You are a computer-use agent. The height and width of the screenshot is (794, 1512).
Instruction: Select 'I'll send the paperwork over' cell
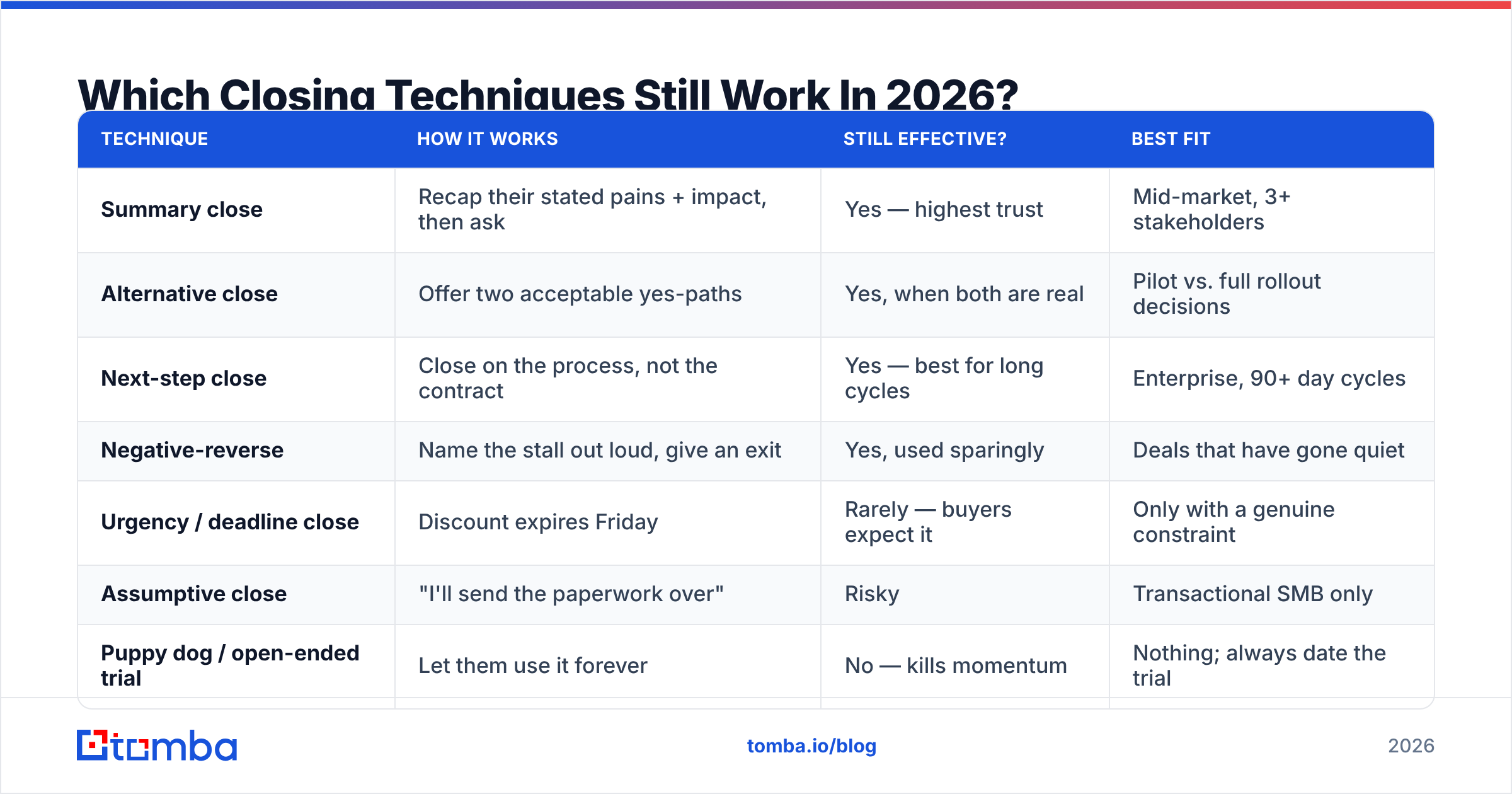pos(608,594)
